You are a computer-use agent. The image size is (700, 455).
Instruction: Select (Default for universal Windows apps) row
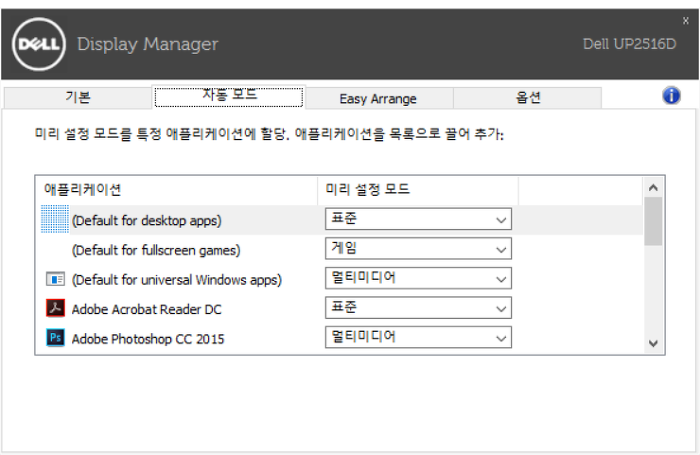339,279
